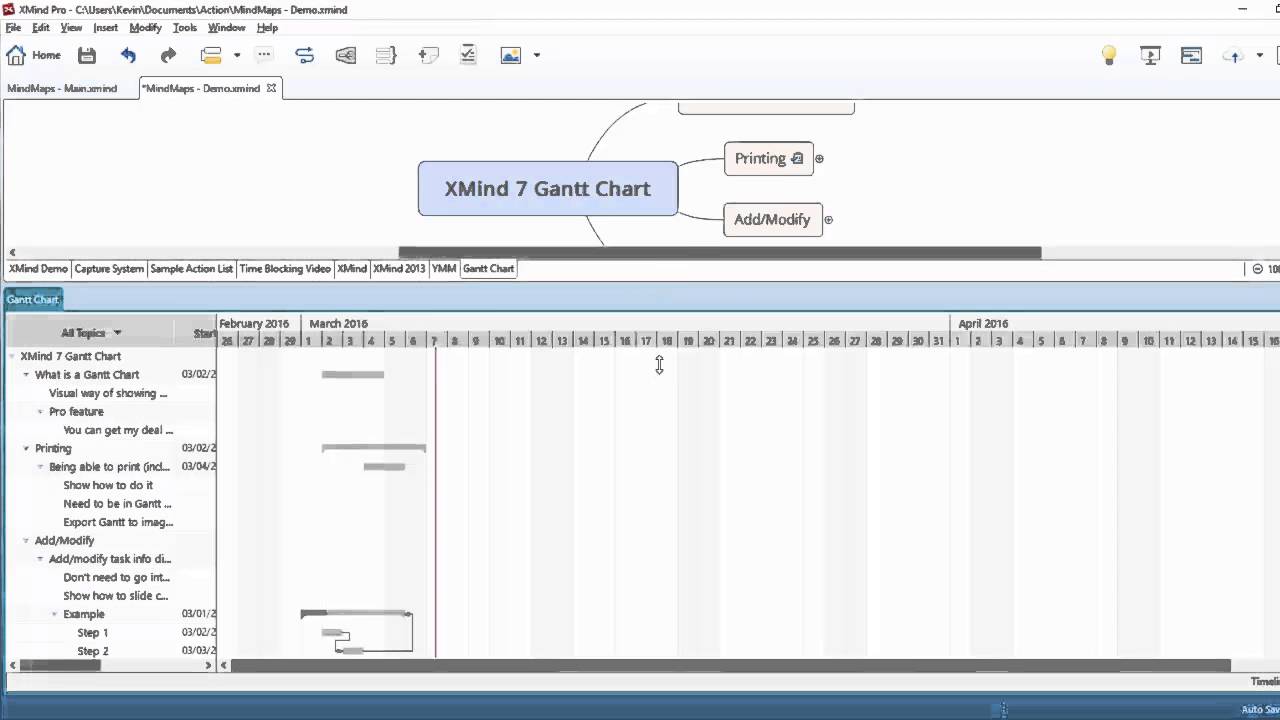Click the mind map horizontal scrollbar
The image size is (1280, 720).
[x=720, y=253]
